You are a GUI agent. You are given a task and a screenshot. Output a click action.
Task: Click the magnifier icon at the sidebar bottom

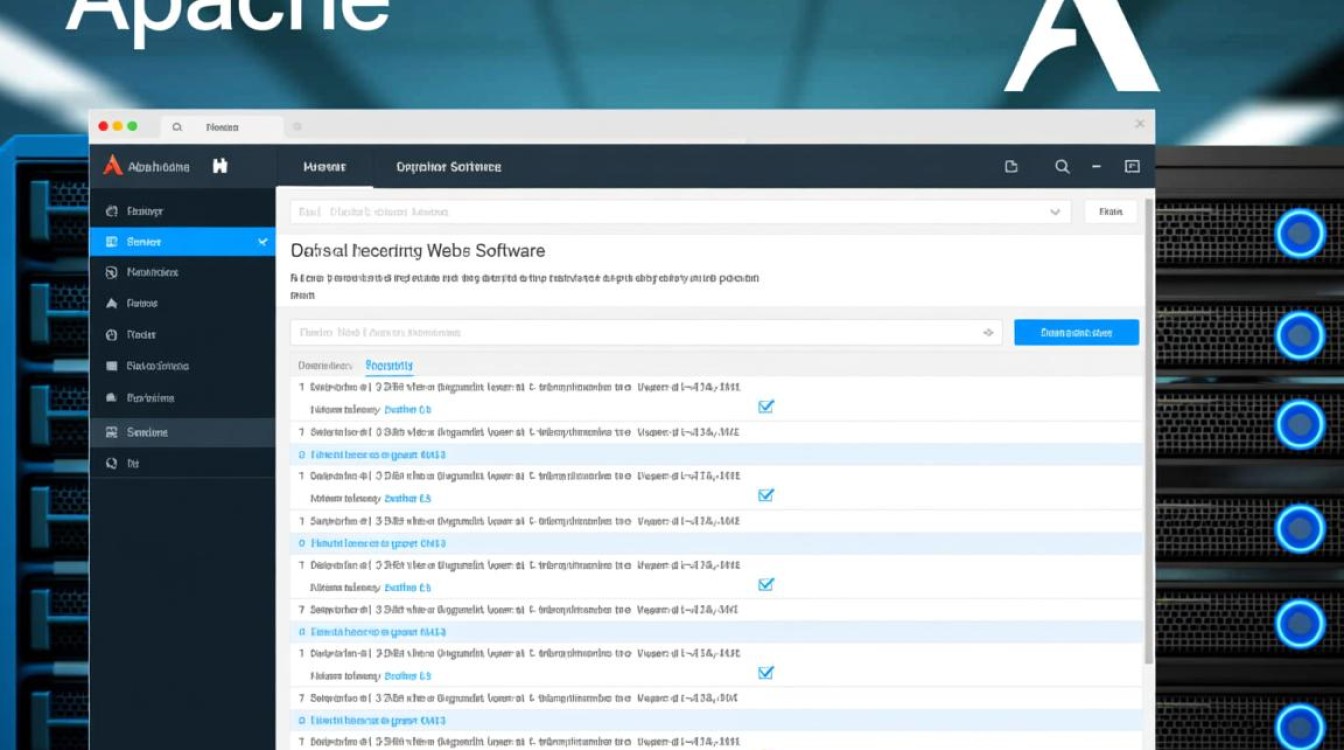click(x=111, y=464)
